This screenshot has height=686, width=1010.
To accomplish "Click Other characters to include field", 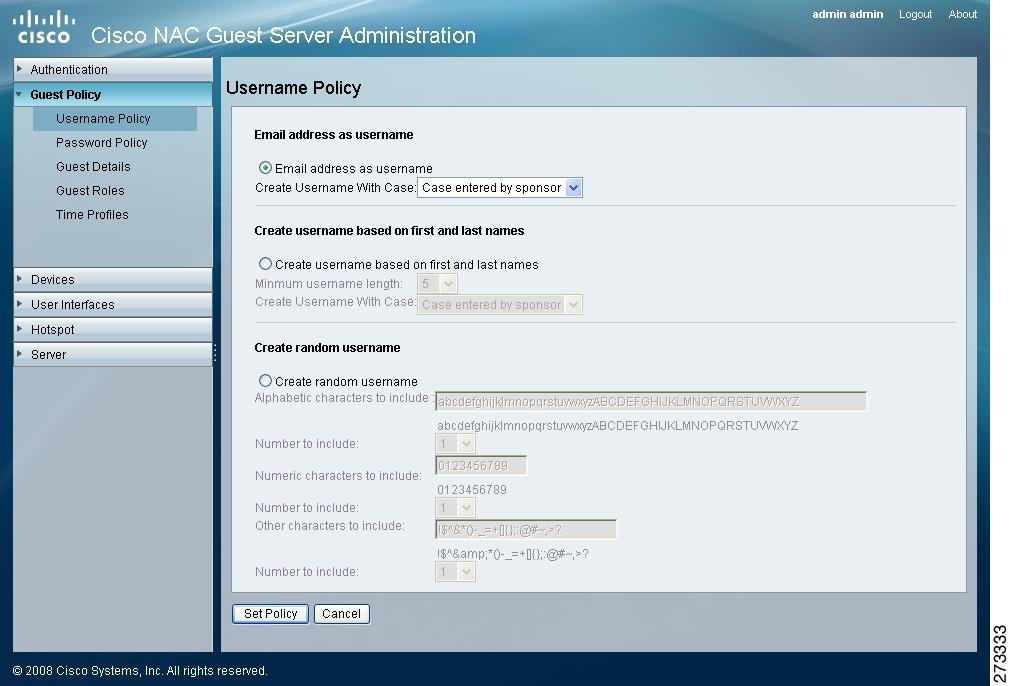I will point(526,529).
